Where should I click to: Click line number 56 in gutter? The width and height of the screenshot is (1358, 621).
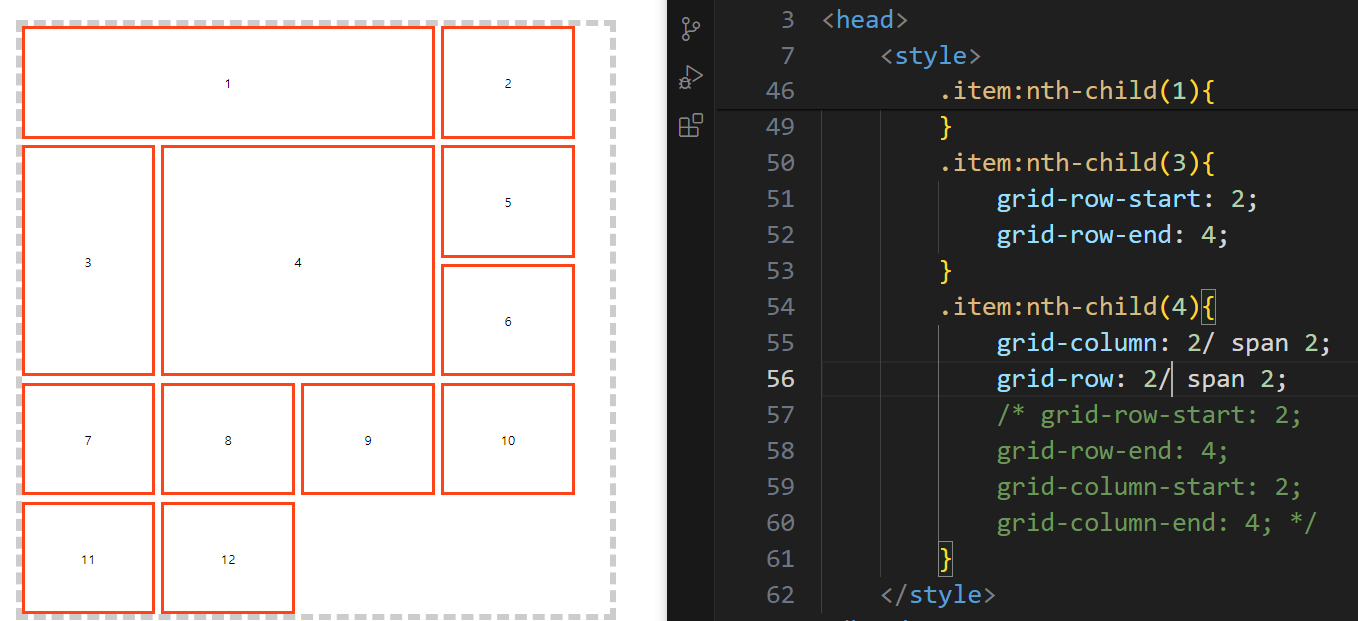pos(780,379)
